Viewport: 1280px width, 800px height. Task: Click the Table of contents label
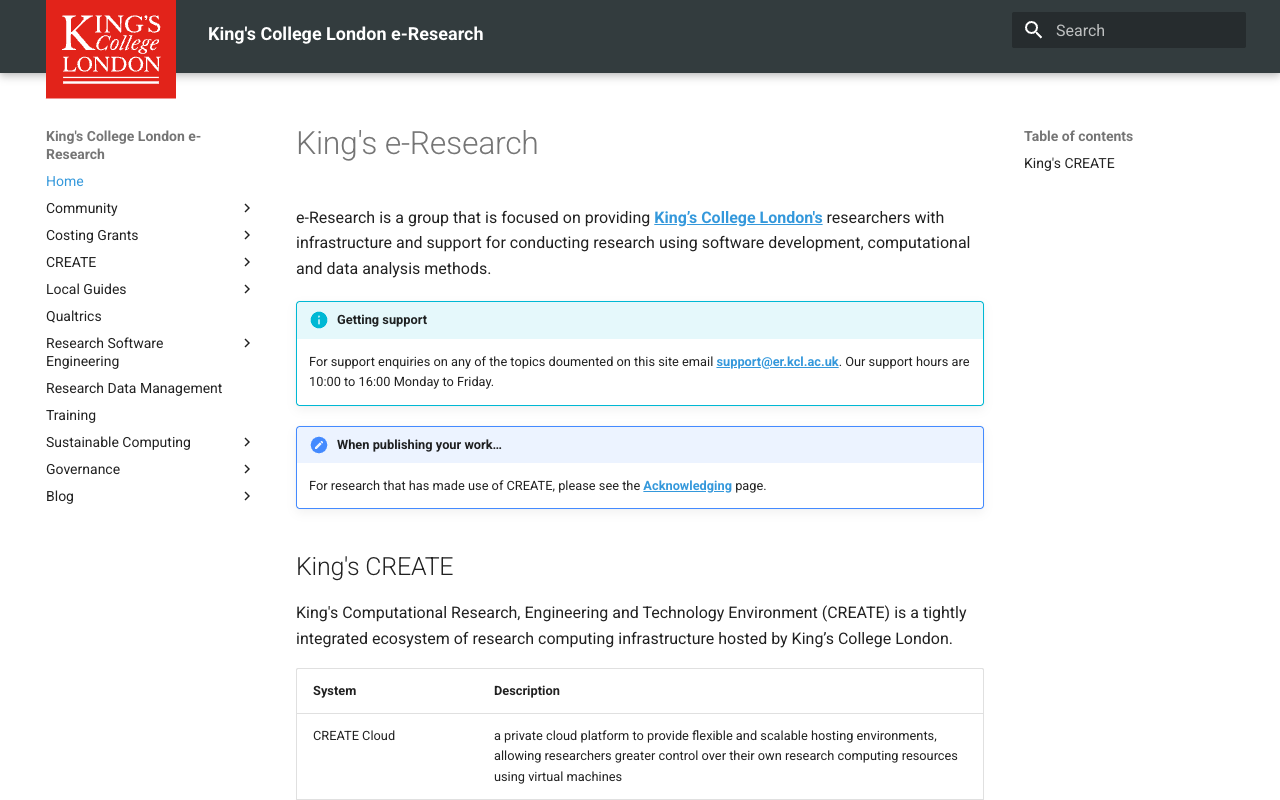[1078, 136]
